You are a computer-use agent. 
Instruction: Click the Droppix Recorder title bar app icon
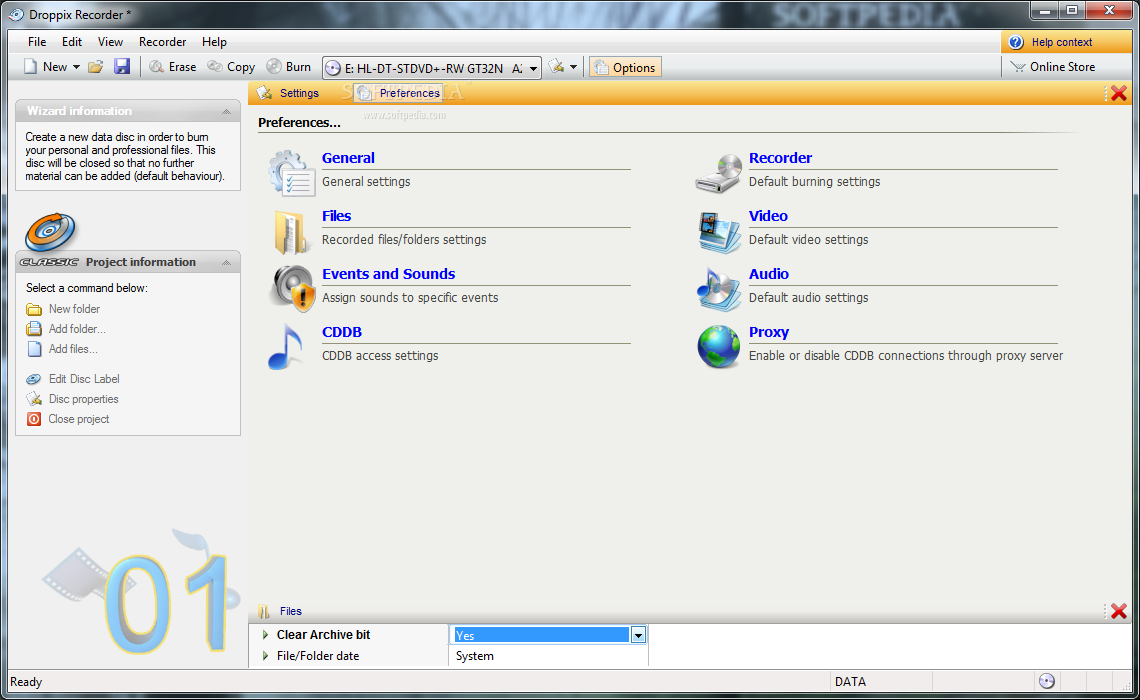tap(16, 15)
